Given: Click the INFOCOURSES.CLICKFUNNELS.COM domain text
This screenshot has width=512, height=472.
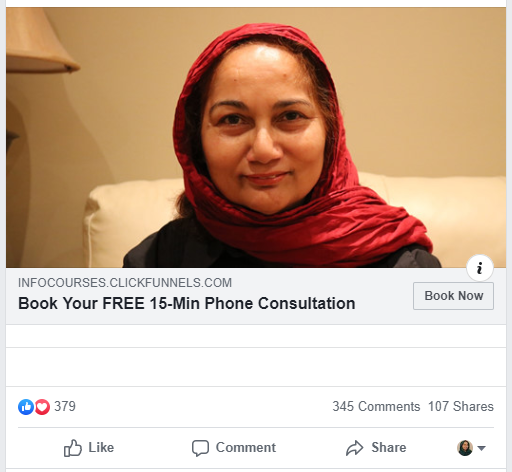Looking at the screenshot, I should (x=125, y=283).
